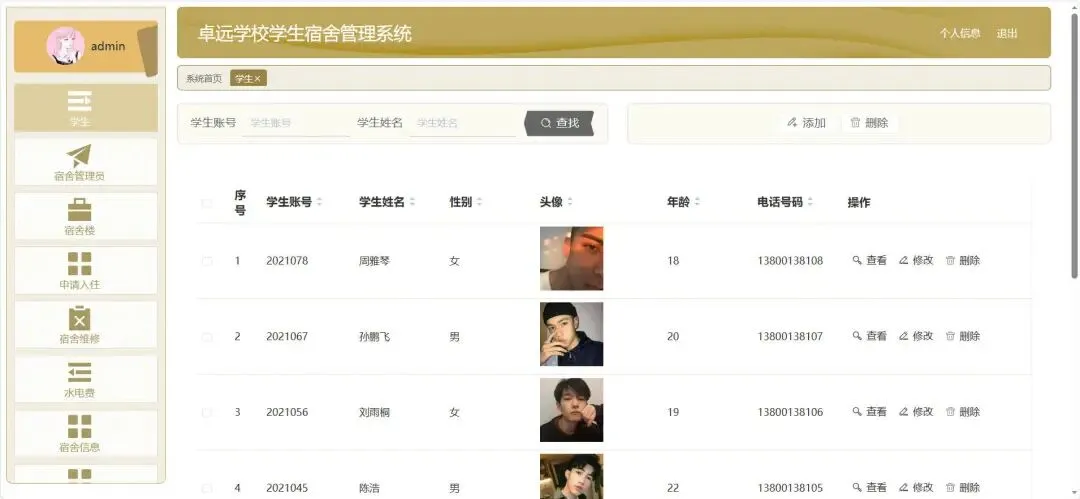Click 删除 trash icon for 孙鹏飞
1080x499 pixels.
pyautogui.click(x=951, y=336)
